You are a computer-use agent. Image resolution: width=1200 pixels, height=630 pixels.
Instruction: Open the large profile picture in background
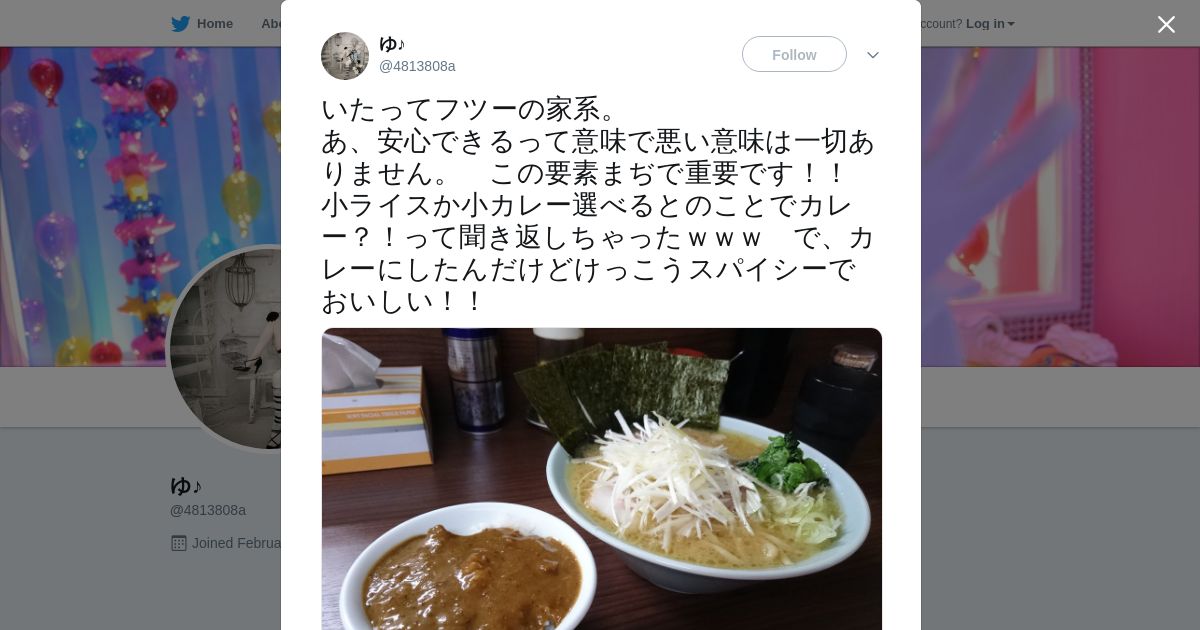coord(225,349)
